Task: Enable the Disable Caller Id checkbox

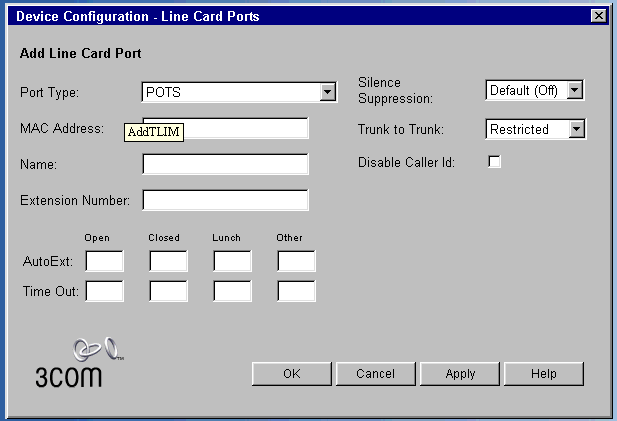Action: [x=494, y=162]
